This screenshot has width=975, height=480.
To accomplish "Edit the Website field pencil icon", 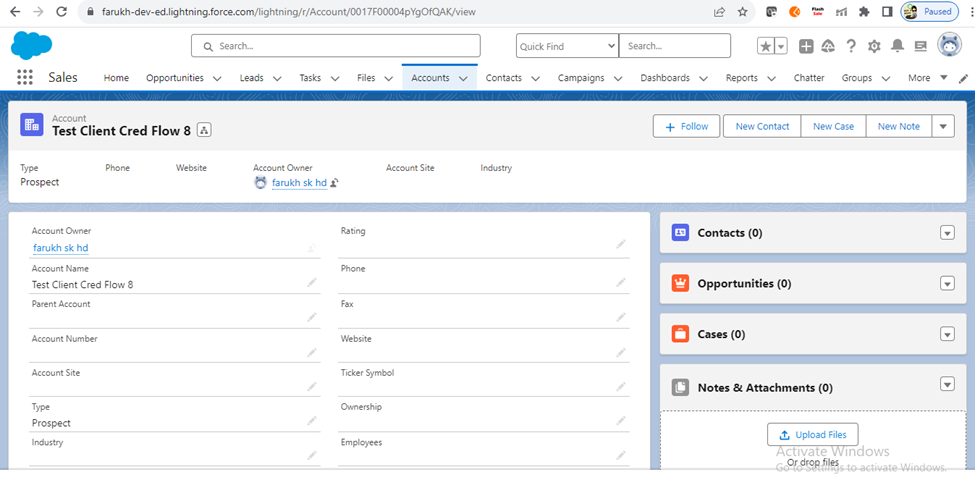I will click(x=621, y=352).
